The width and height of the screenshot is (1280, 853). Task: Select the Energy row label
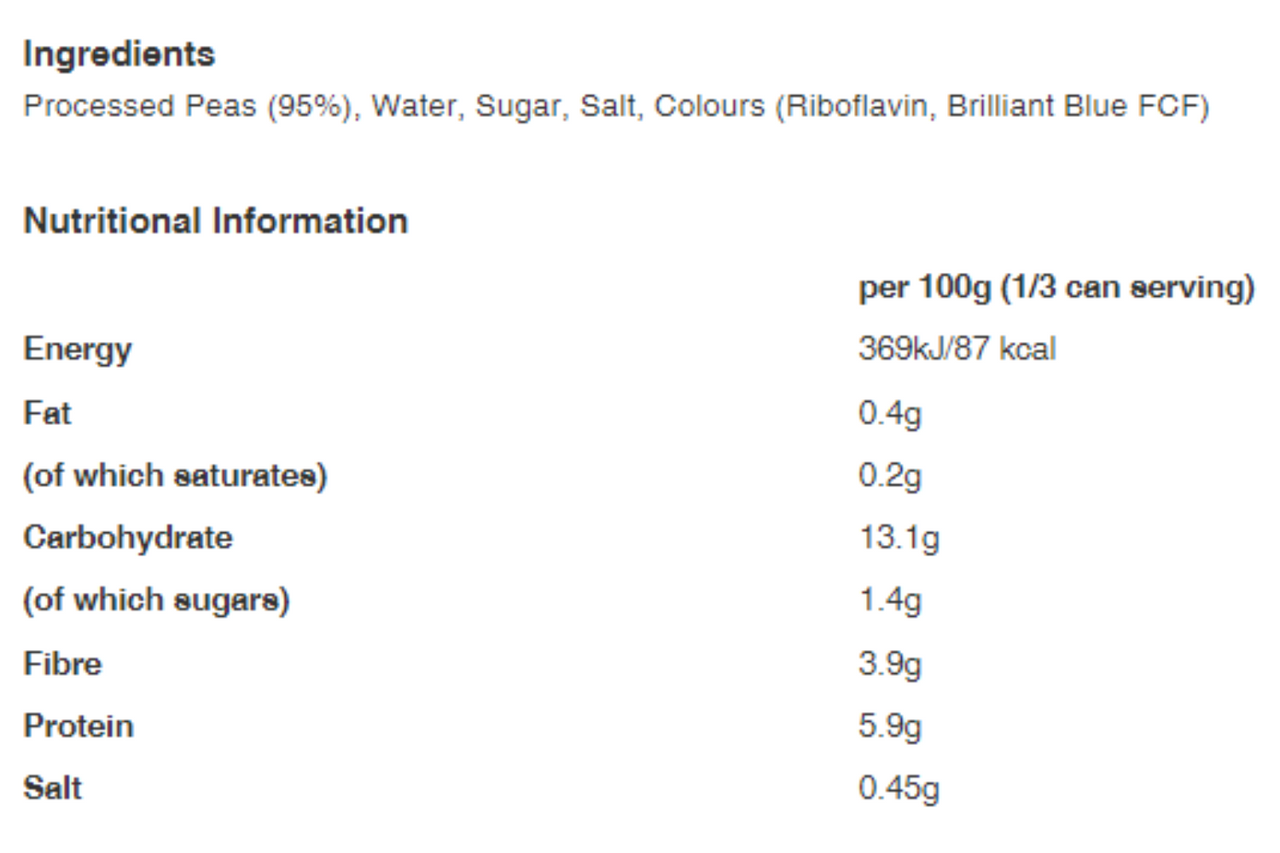77,350
